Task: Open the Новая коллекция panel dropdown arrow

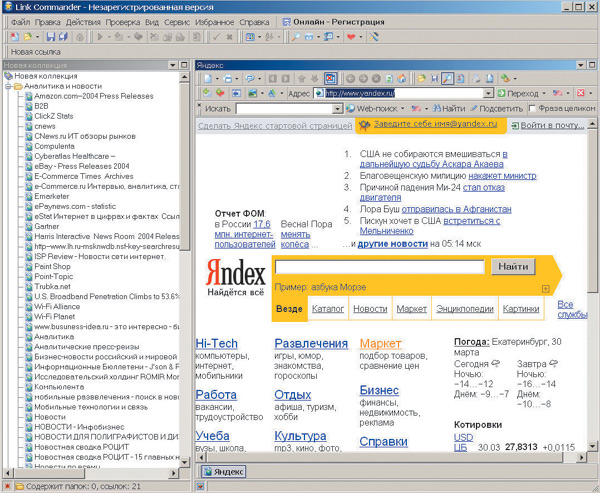Action: click(x=173, y=65)
